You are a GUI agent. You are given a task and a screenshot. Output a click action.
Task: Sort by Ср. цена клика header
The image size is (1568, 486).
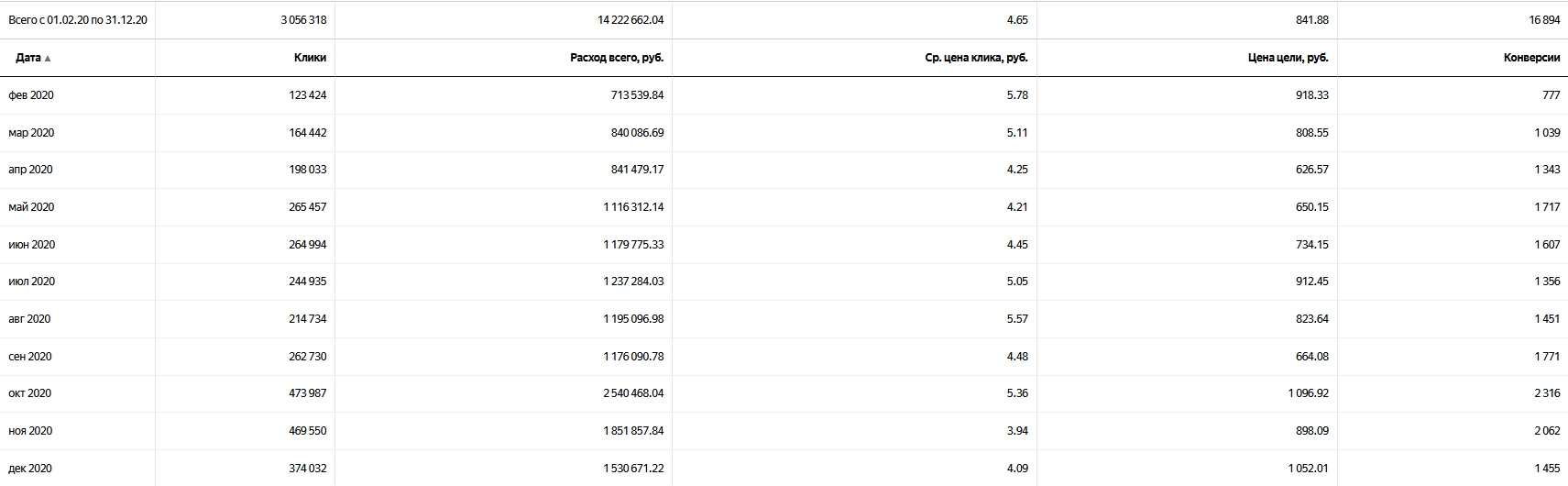coord(976,58)
